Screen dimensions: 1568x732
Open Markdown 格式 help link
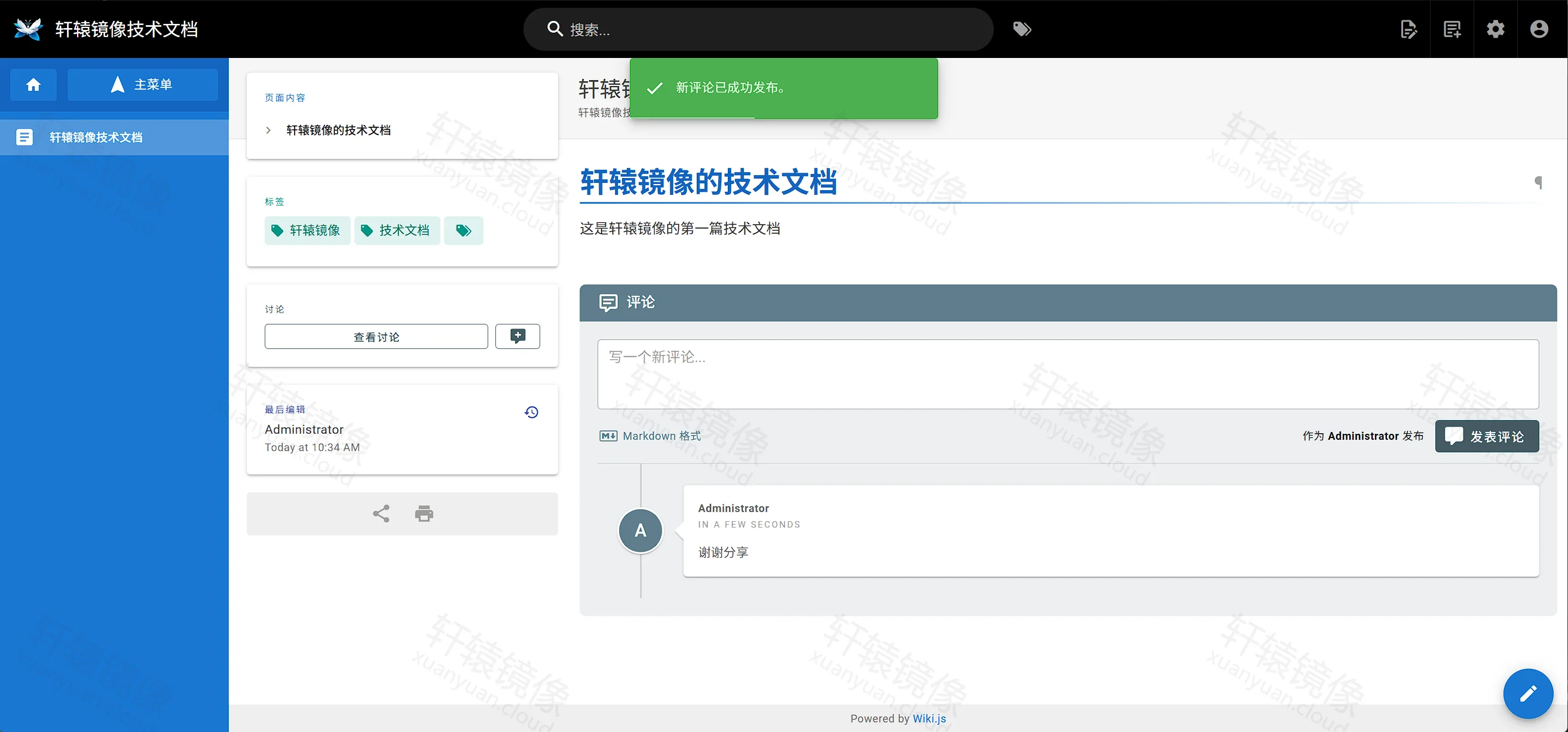pos(650,436)
